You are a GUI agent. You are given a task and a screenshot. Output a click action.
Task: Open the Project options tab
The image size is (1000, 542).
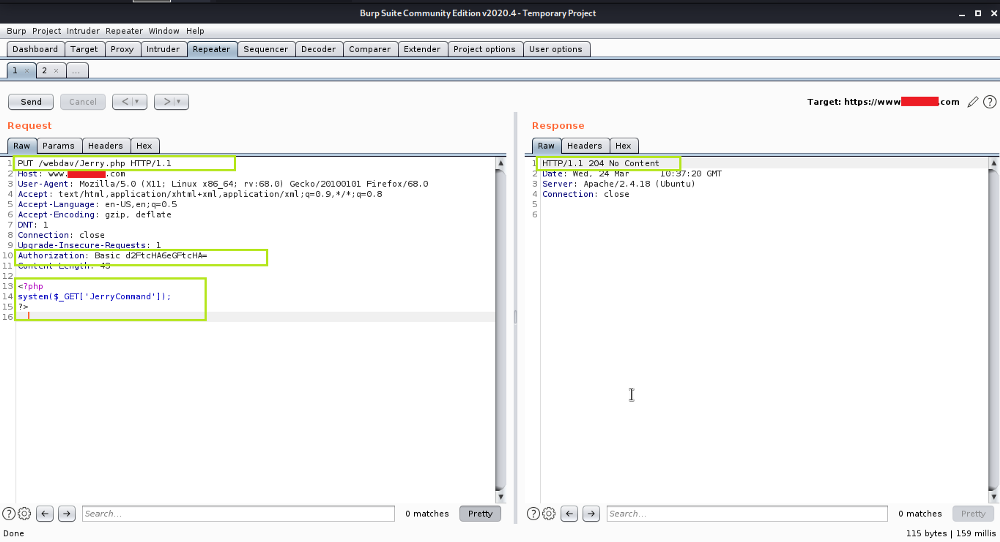pyautogui.click(x=485, y=49)
